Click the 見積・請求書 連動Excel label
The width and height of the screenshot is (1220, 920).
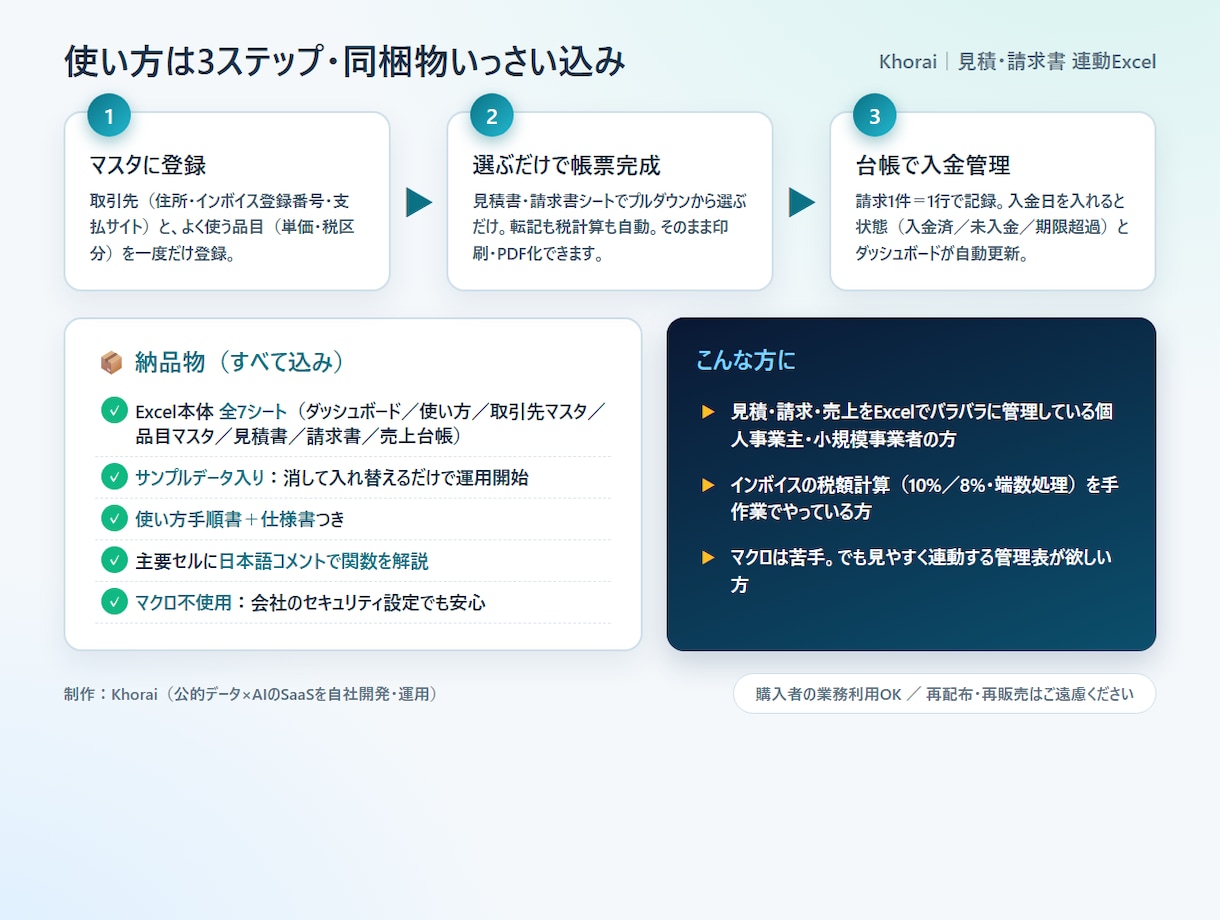[1057, 62]
